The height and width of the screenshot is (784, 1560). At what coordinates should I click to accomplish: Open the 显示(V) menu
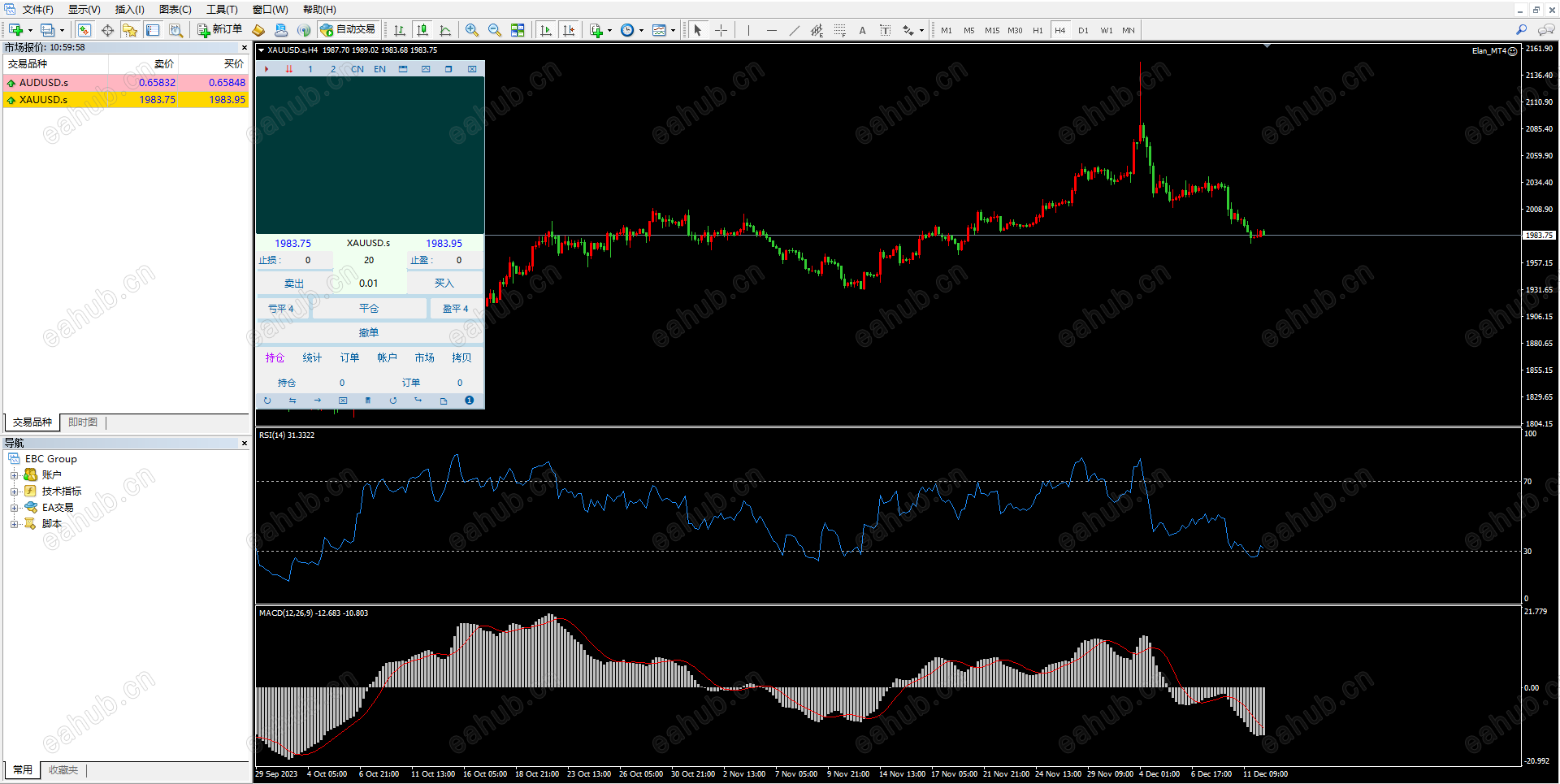click(84, 10)
